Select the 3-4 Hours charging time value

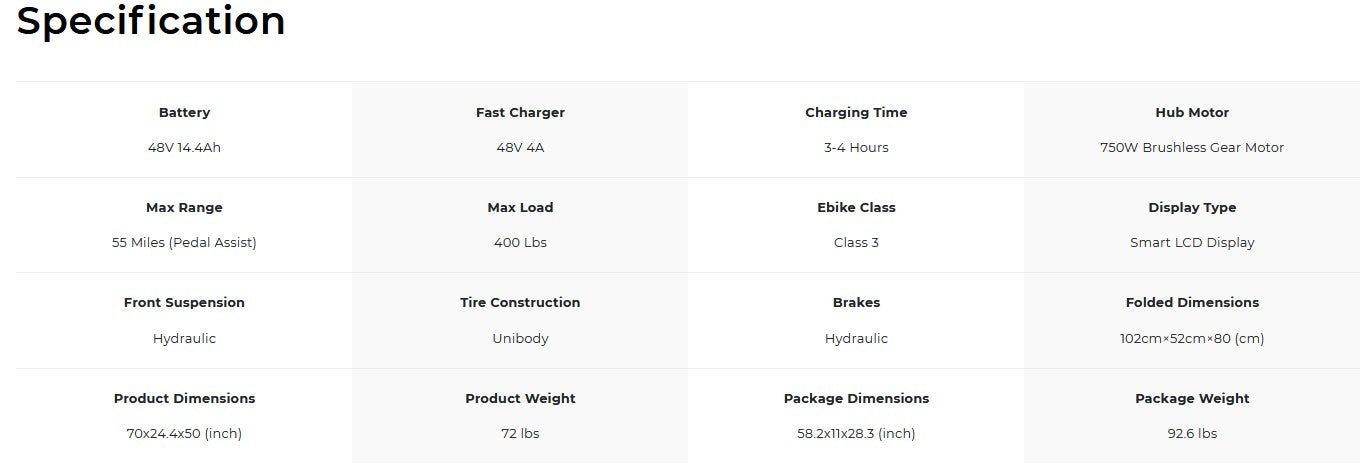tap(856, 148)
